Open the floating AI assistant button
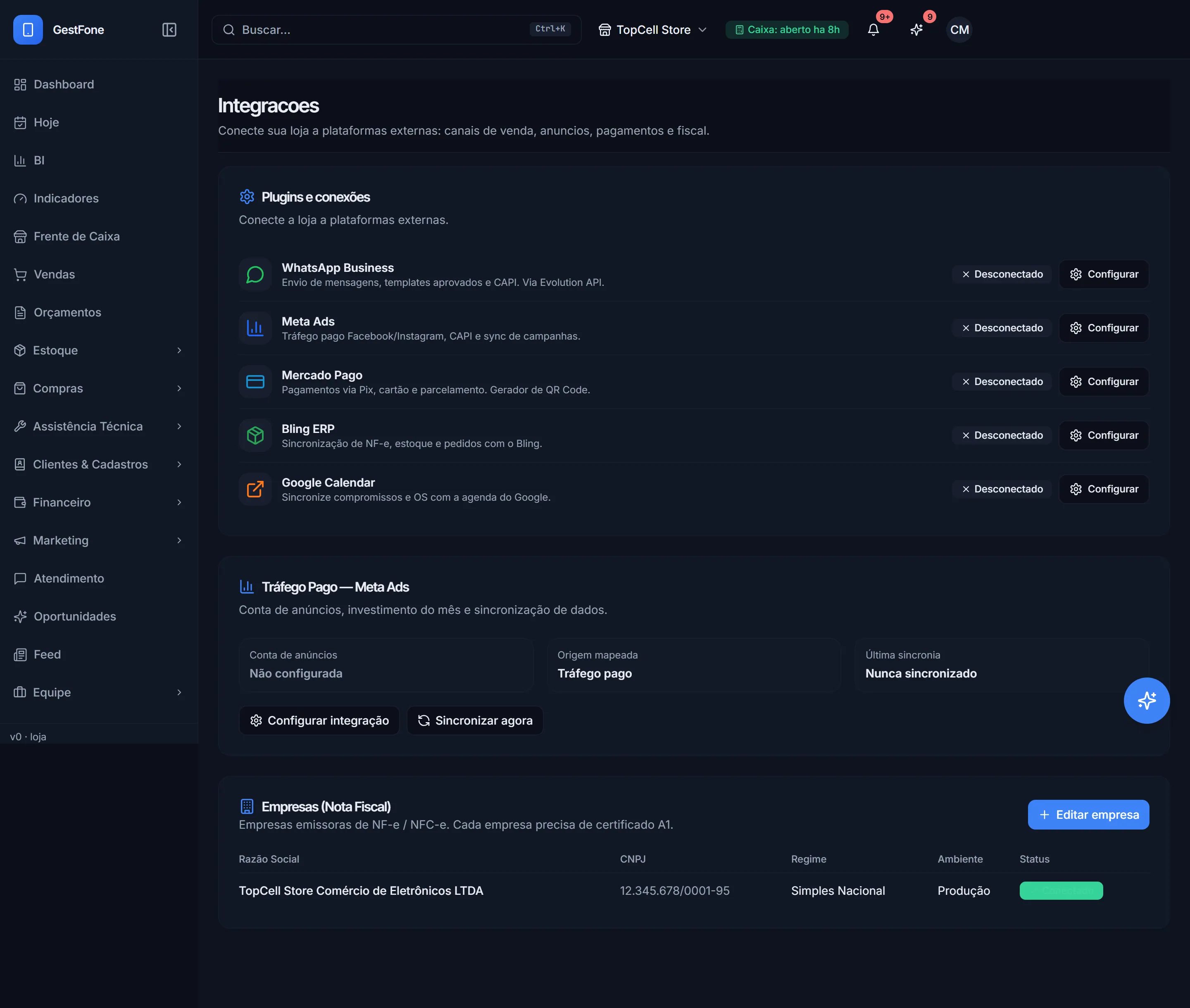This screenshot has height=1008, width=1190. coord(1147,701)
